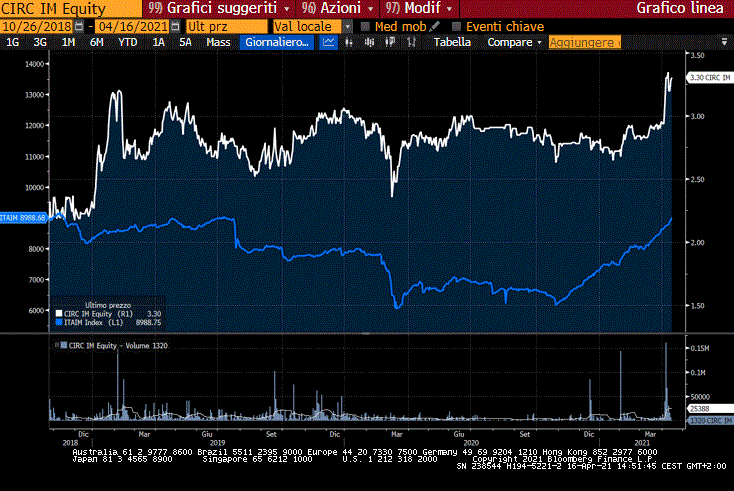Click the ITAIM 8988.68 axis label
The width and height of the screenshot is (734, 491).
tap(23, 218)
